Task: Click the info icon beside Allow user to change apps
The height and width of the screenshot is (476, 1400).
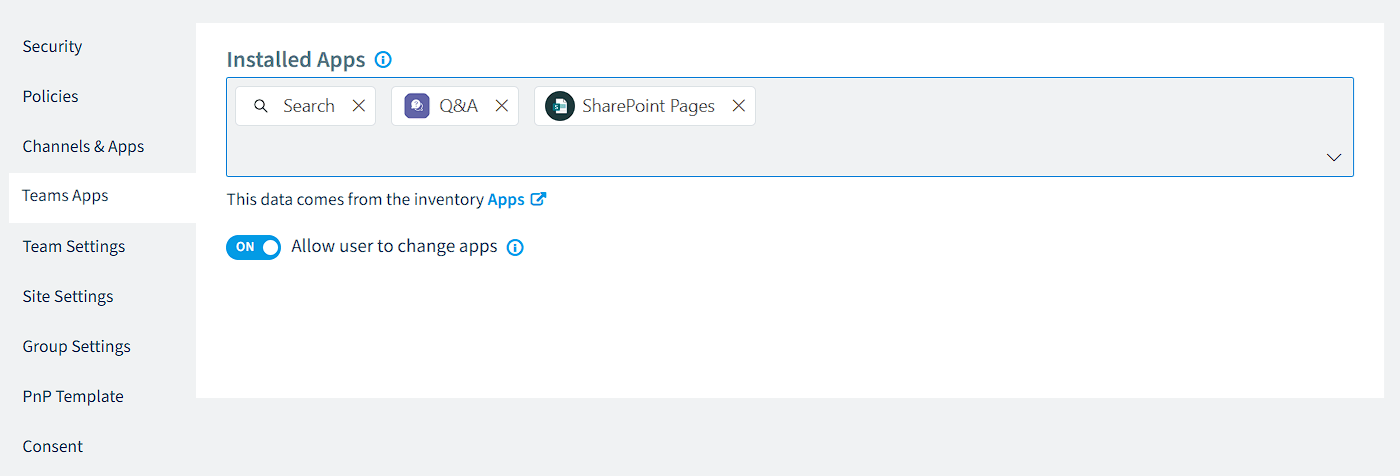Action: 515,247
